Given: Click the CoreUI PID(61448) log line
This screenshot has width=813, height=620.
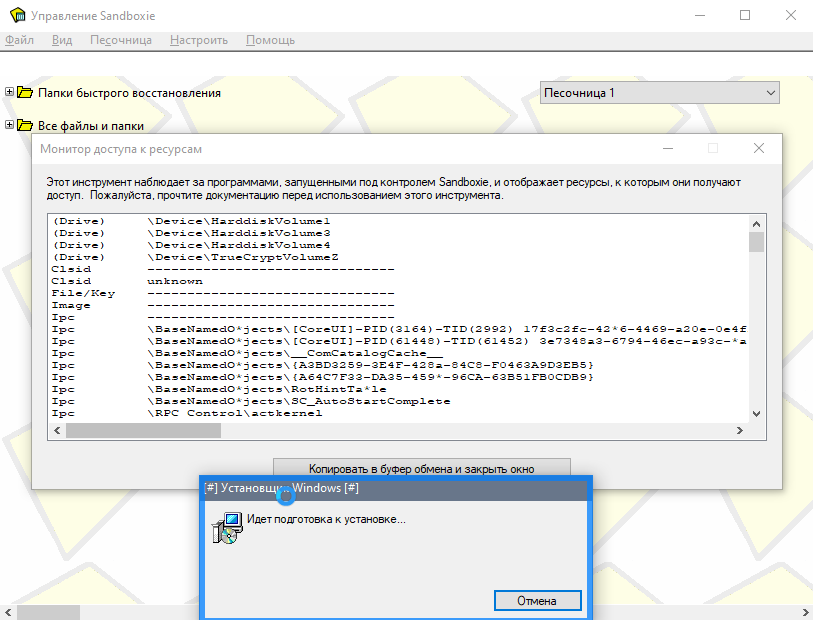Looking at the screenshot, I should 399,341.
